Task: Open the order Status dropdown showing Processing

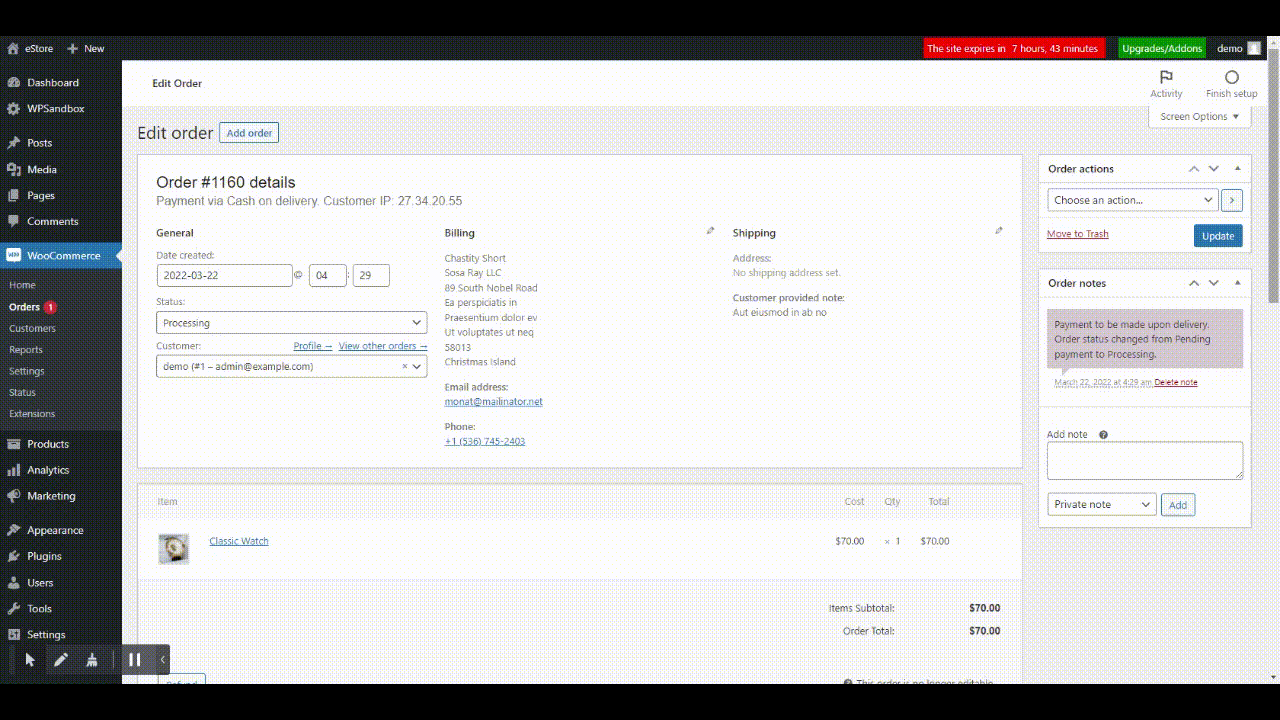Action: point(290,322)
